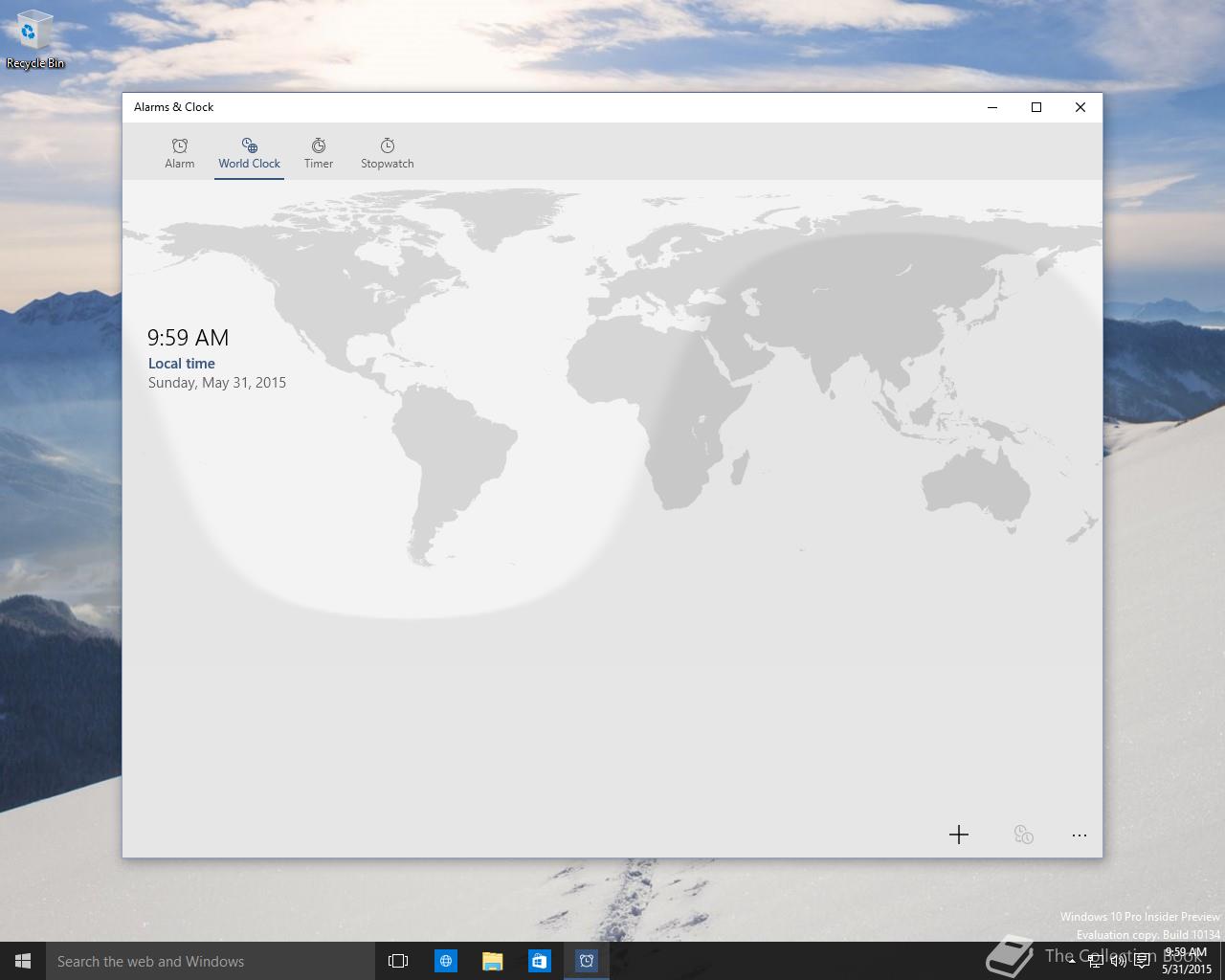1225x980 pixels.
Task: Click the compare times clock icon
Action: pos(1023,835)
